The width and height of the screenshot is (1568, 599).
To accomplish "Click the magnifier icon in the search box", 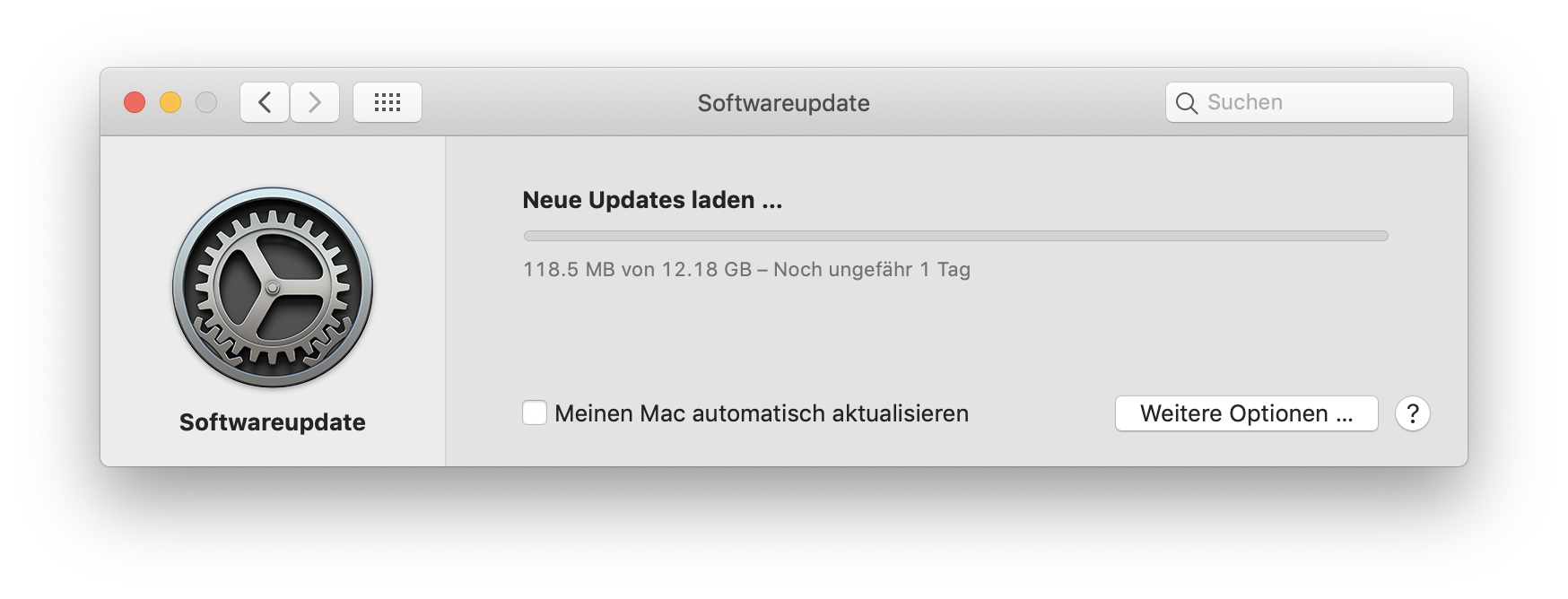I will pyautogui.click(x=1186, y=103).
